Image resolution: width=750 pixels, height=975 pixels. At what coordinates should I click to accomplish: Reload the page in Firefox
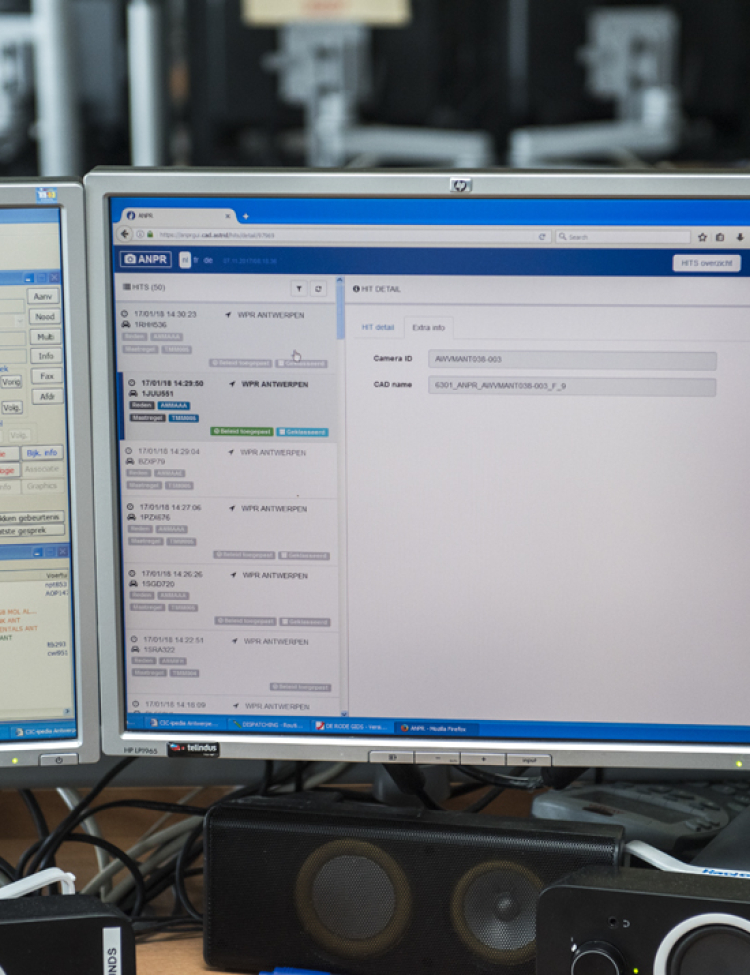click(x=542, y=237)
